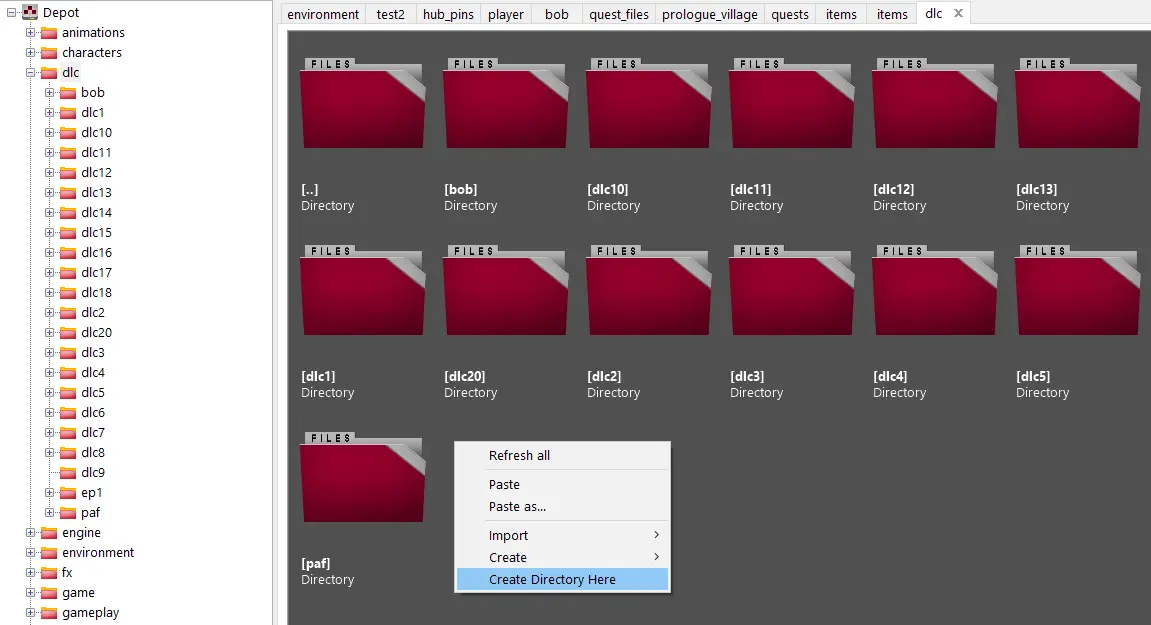Open the [dlc20] folder icon
Screen dimensions: 1151x625
(505, 290)
